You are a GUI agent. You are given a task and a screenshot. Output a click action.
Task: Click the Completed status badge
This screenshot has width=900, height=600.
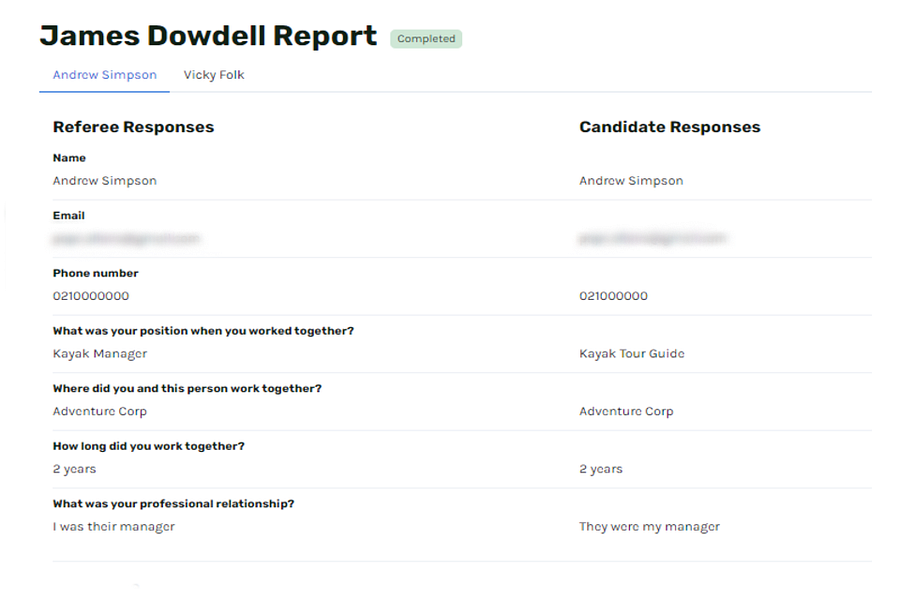[x=426, y=39]
